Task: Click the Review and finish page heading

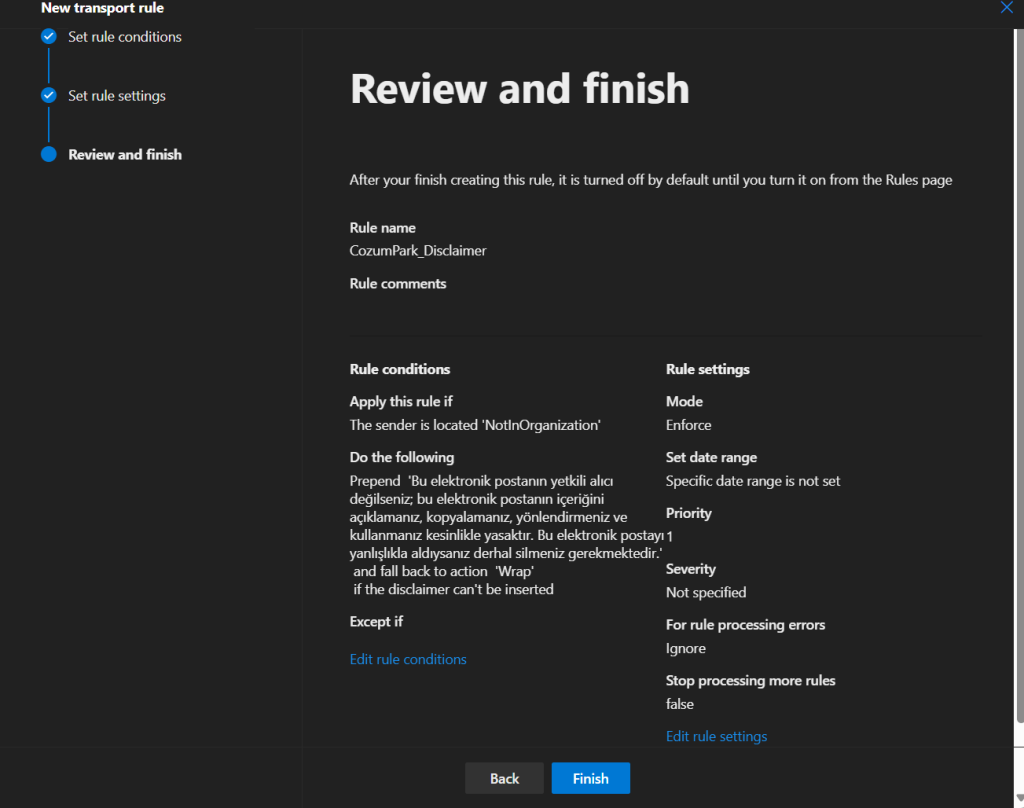Action: (x=519, y=89)
